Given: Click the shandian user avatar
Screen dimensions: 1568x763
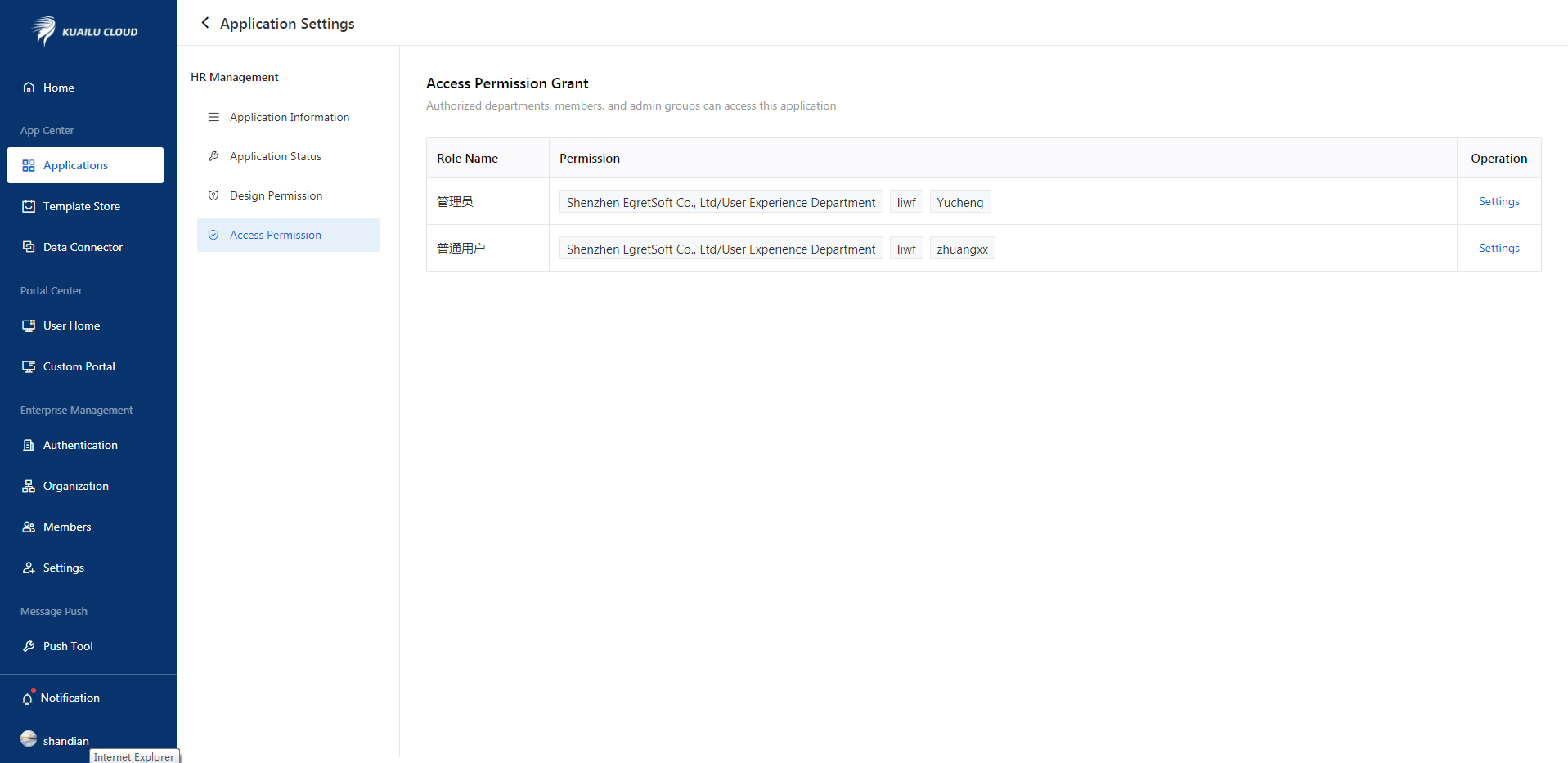Looking at the screenshot, I should 29,738.
